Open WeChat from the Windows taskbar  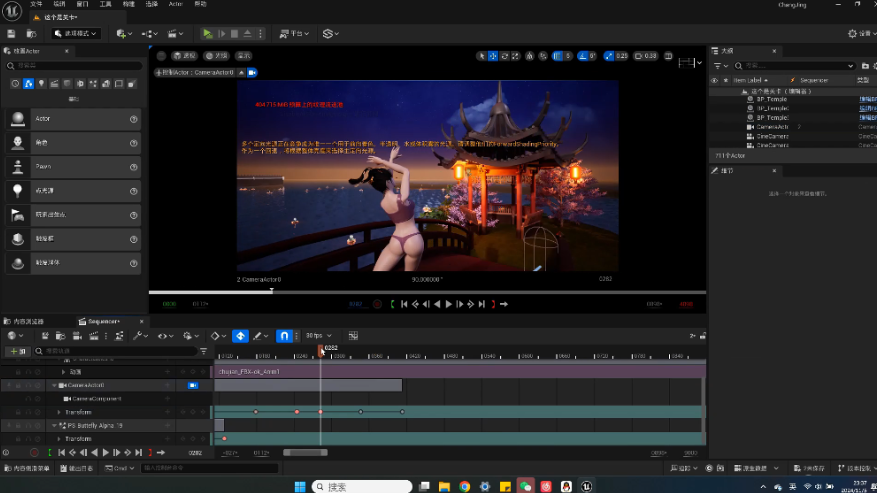click(x=526, y=486)
